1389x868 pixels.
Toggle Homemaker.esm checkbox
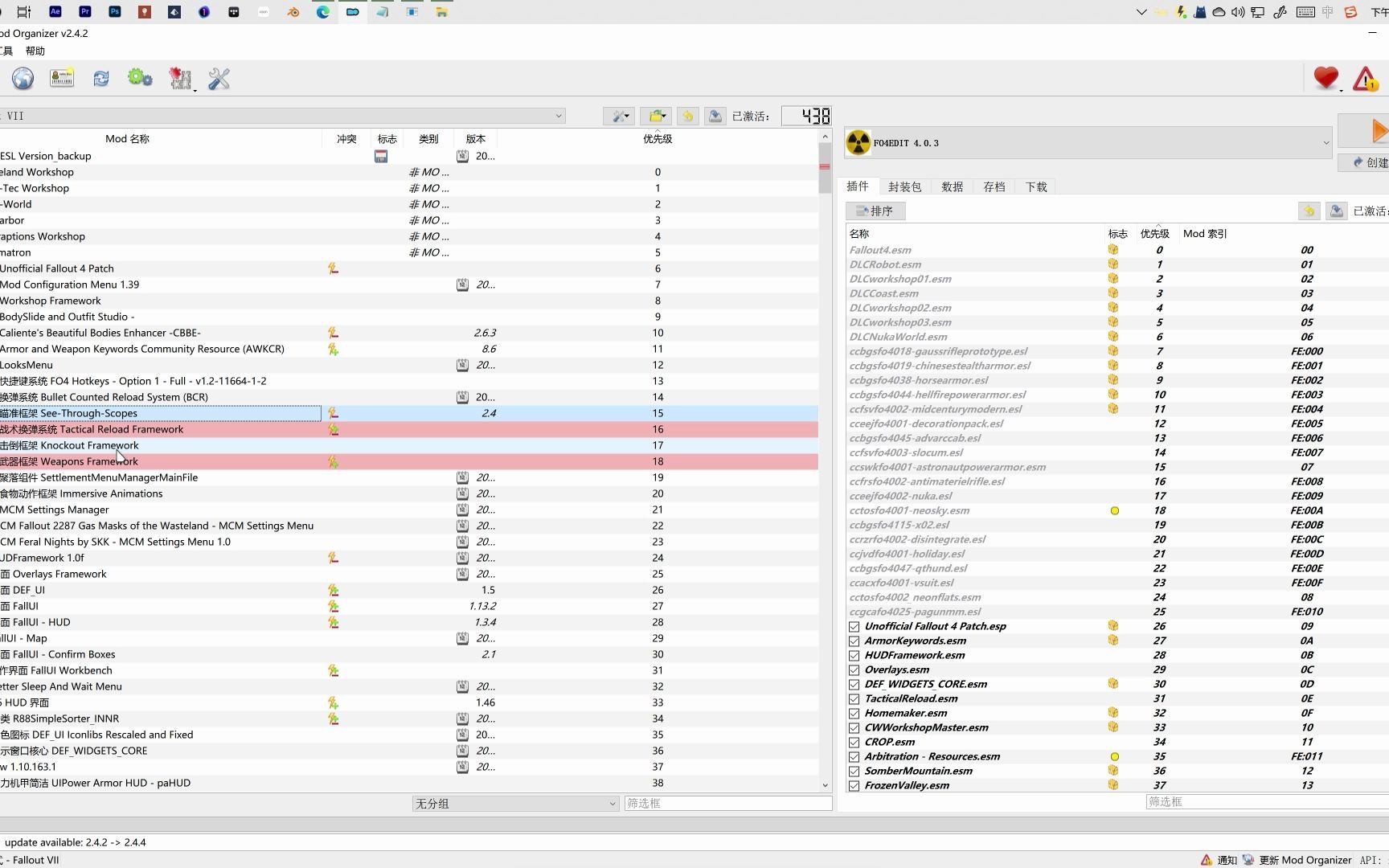coord(854,714)
